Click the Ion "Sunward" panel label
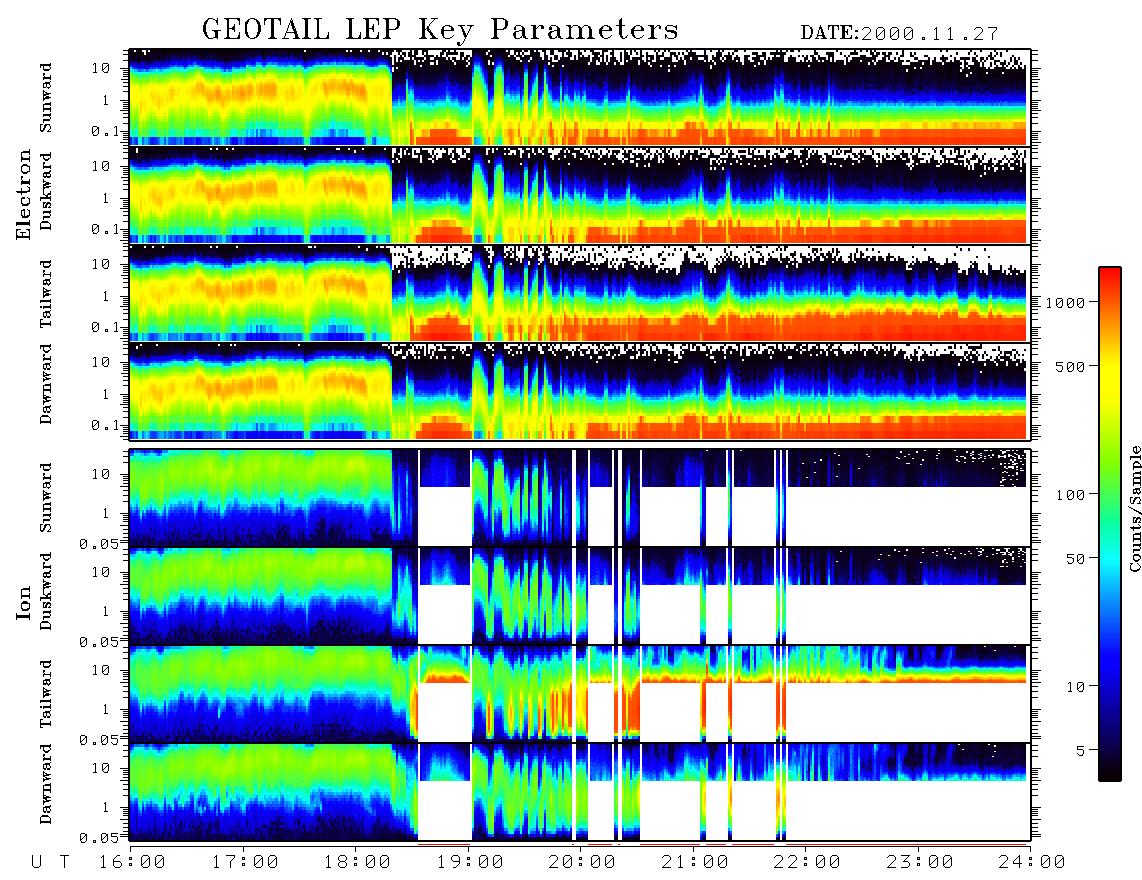Viewport: 1142px width, 880px height. click(x=46, y=497)
